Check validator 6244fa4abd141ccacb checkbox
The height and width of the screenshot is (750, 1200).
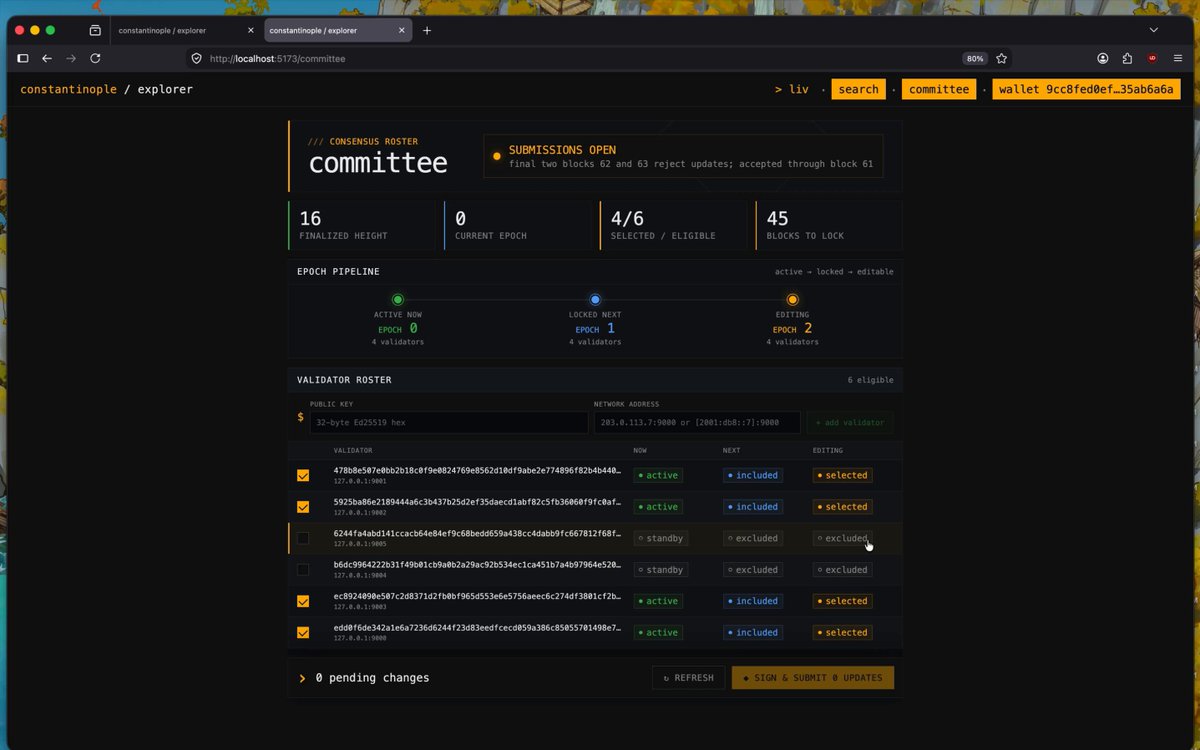click(303, 538)
